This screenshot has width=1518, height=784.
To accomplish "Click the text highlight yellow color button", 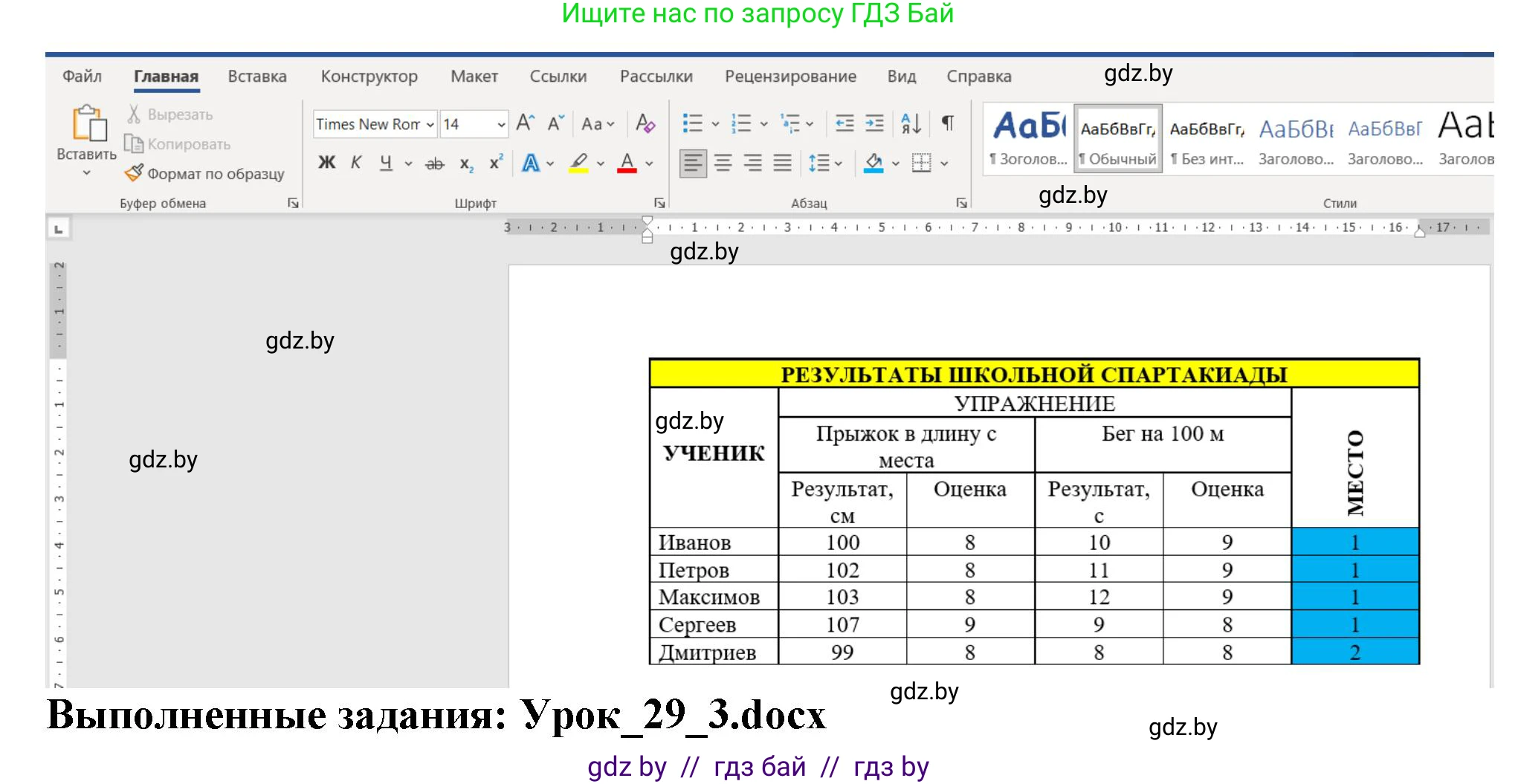I will pyautogui.click(x=579, y=163).
